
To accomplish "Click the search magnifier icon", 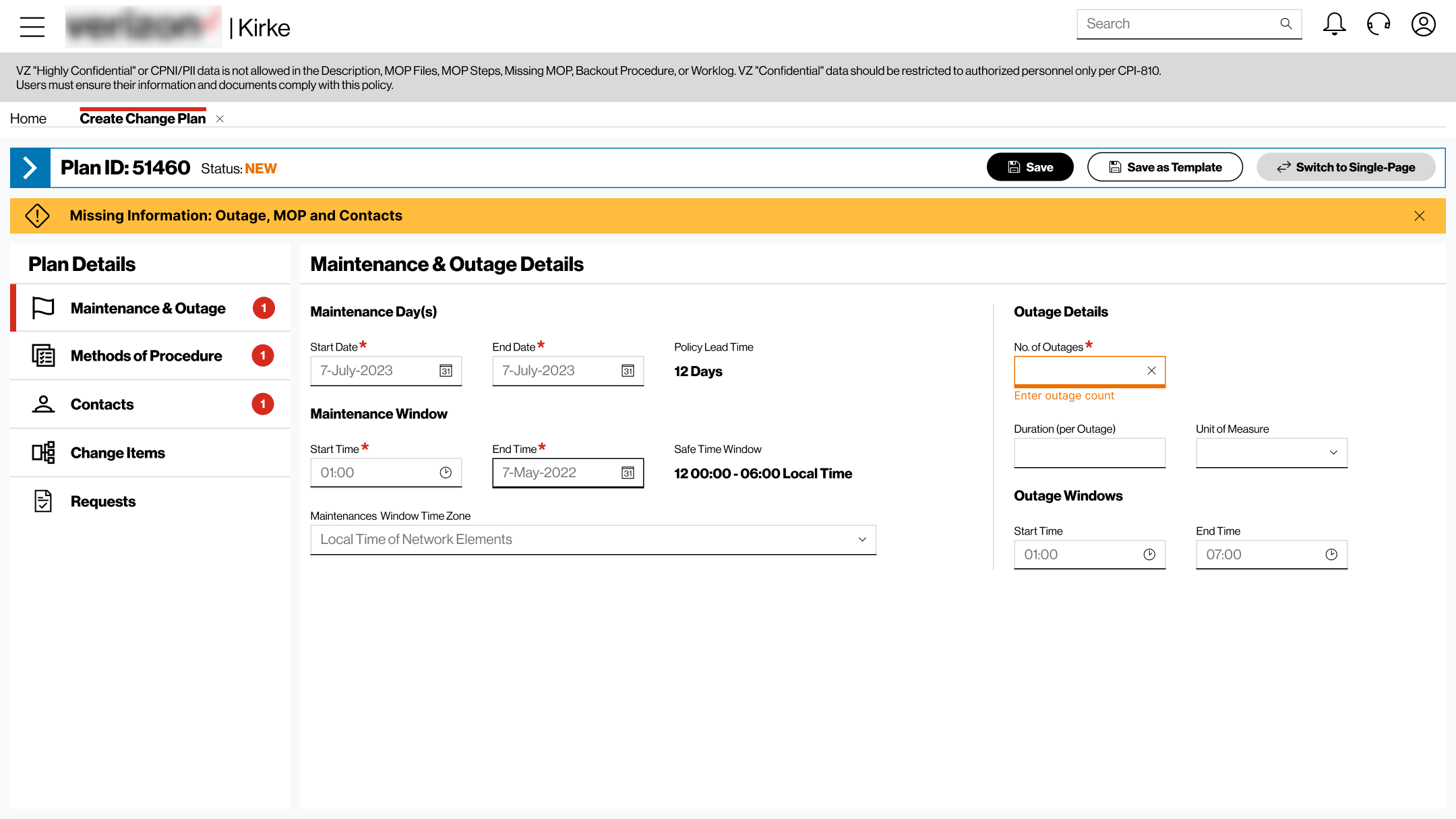I will click(1286, 24).
